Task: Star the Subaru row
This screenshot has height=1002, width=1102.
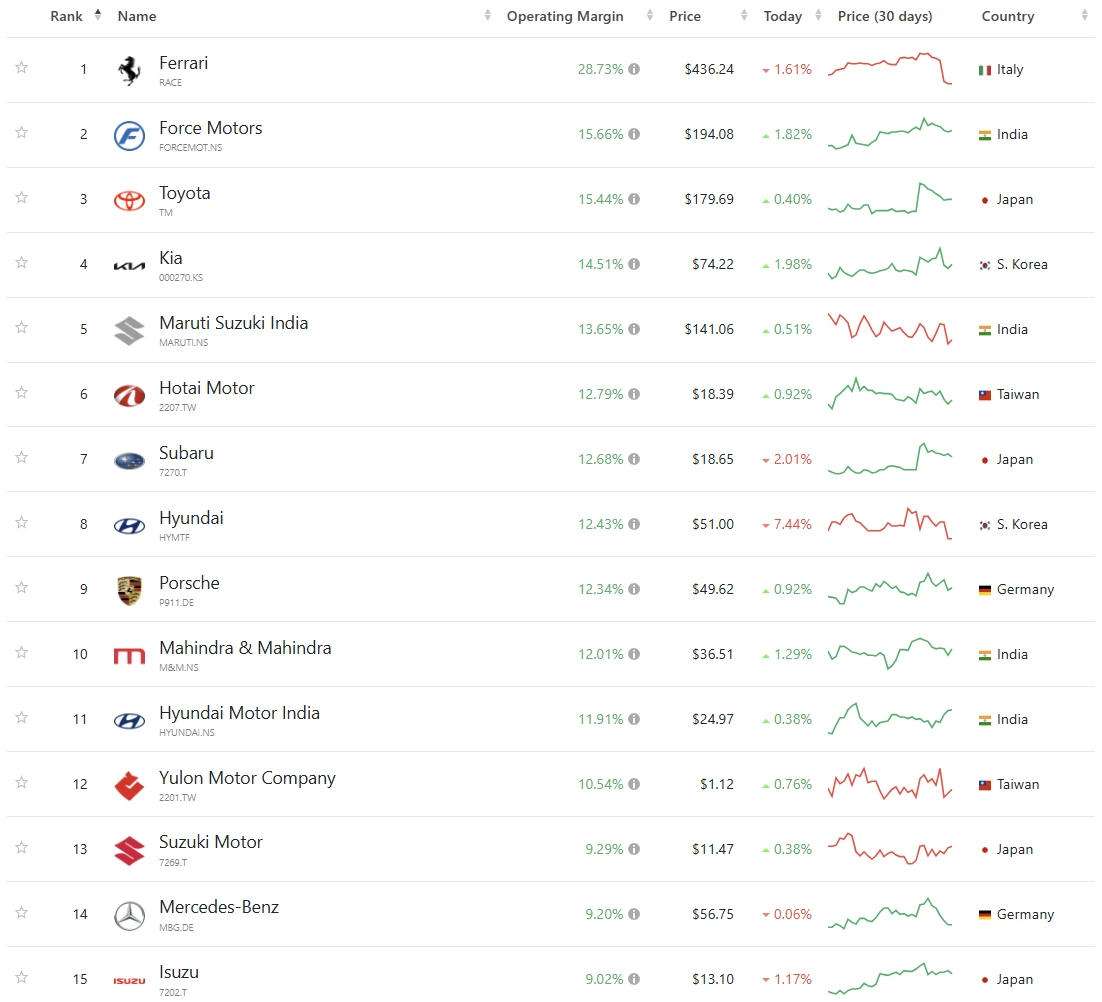Action: point(22,457)
